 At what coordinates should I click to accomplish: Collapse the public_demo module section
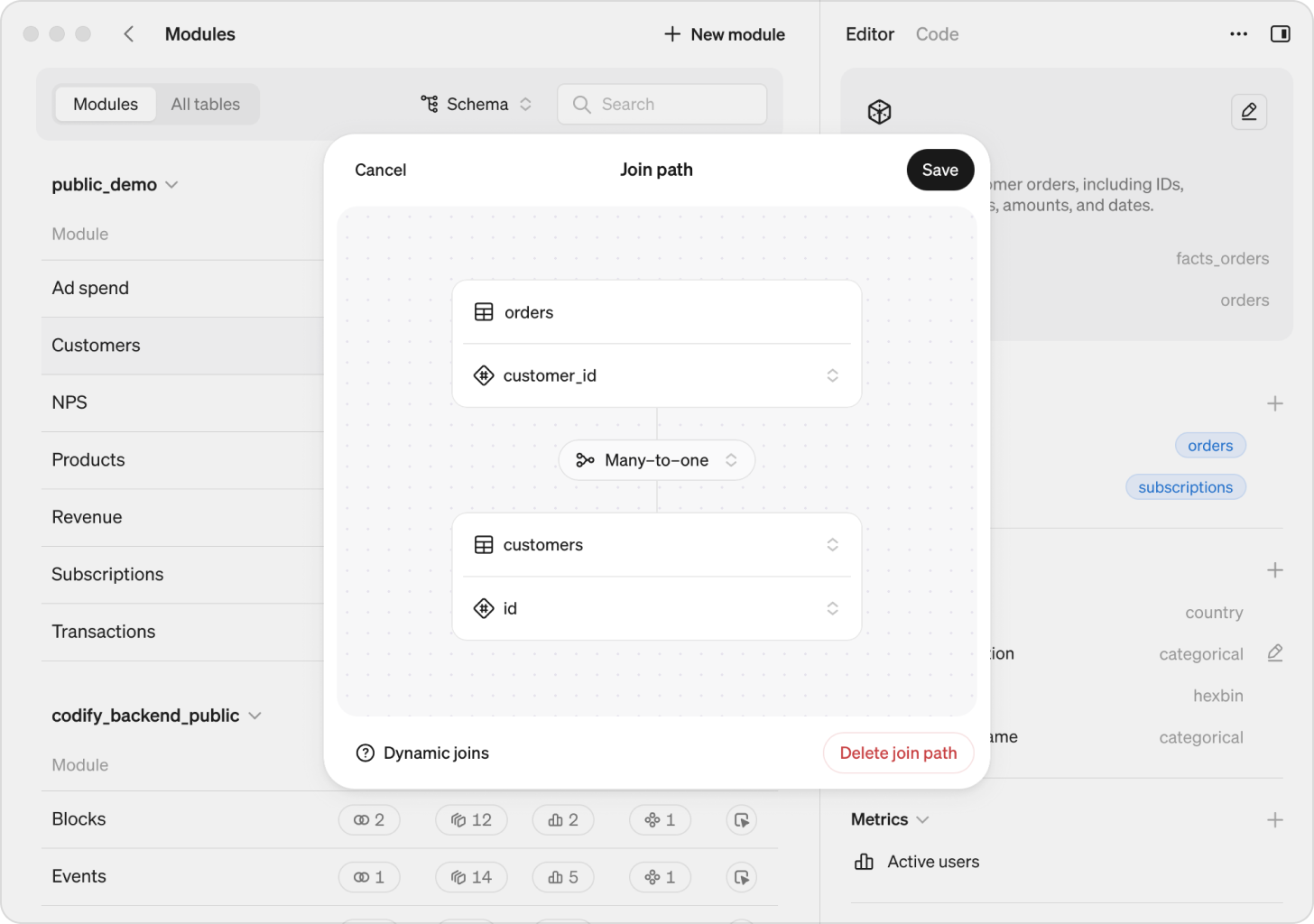[171, 184]
